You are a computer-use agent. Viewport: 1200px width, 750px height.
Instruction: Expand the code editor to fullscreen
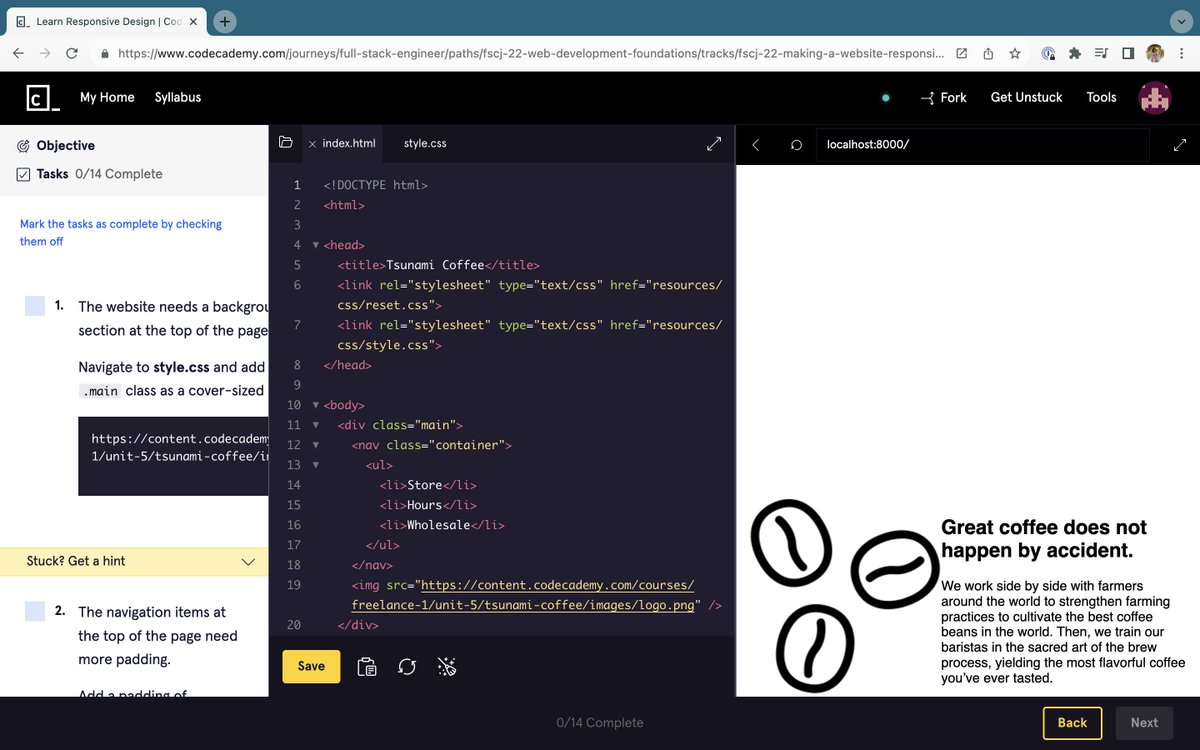pyautogui.click(x=714, y=143)
